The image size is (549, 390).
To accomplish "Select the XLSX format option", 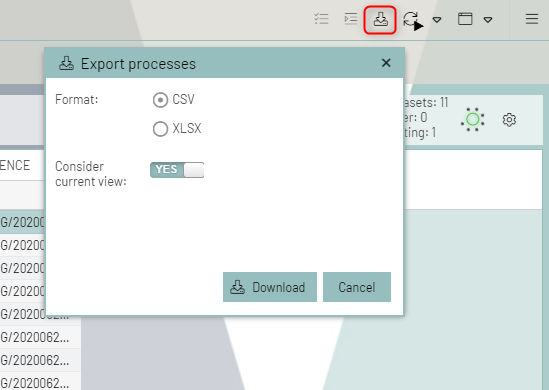I will [x=160, y=129].
